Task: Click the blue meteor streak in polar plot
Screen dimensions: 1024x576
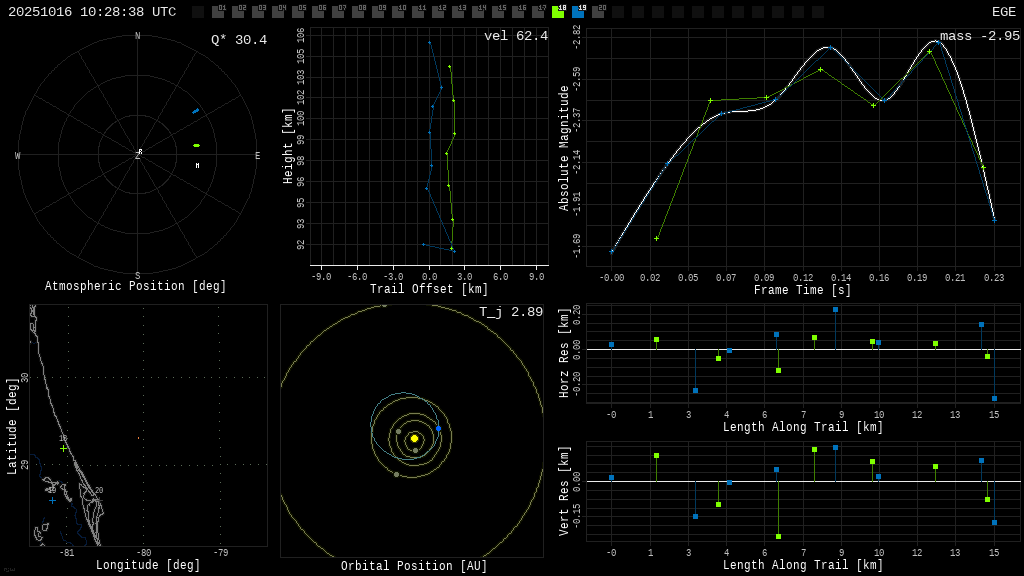Action: tap(196, 111)
